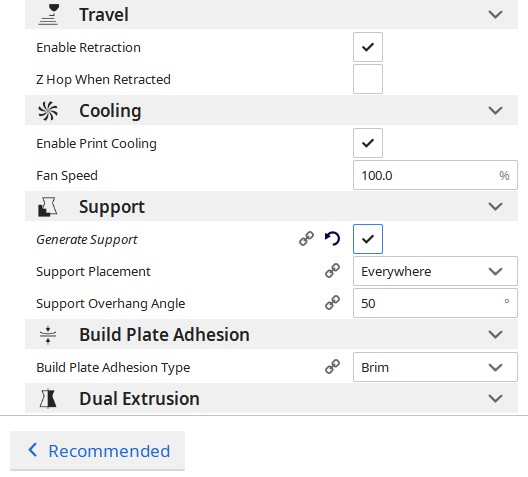Click link icon next to Support Placement

tap(332, 271)
